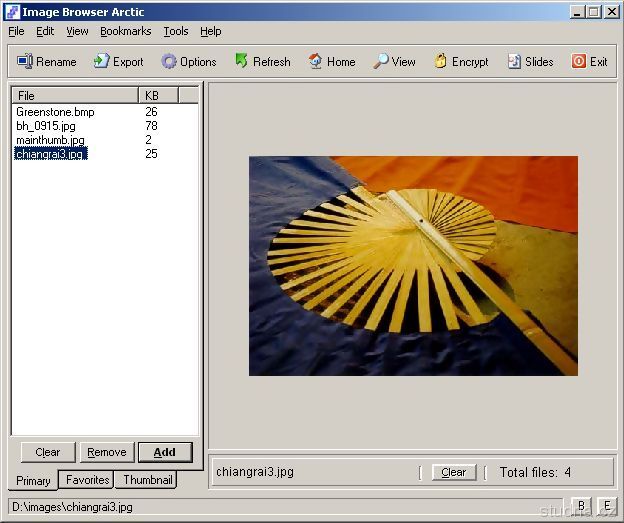The width and height of the screenshot is (624, 523).
Task: Click the View magnifier icon
Action: click(x=381, y=61)
